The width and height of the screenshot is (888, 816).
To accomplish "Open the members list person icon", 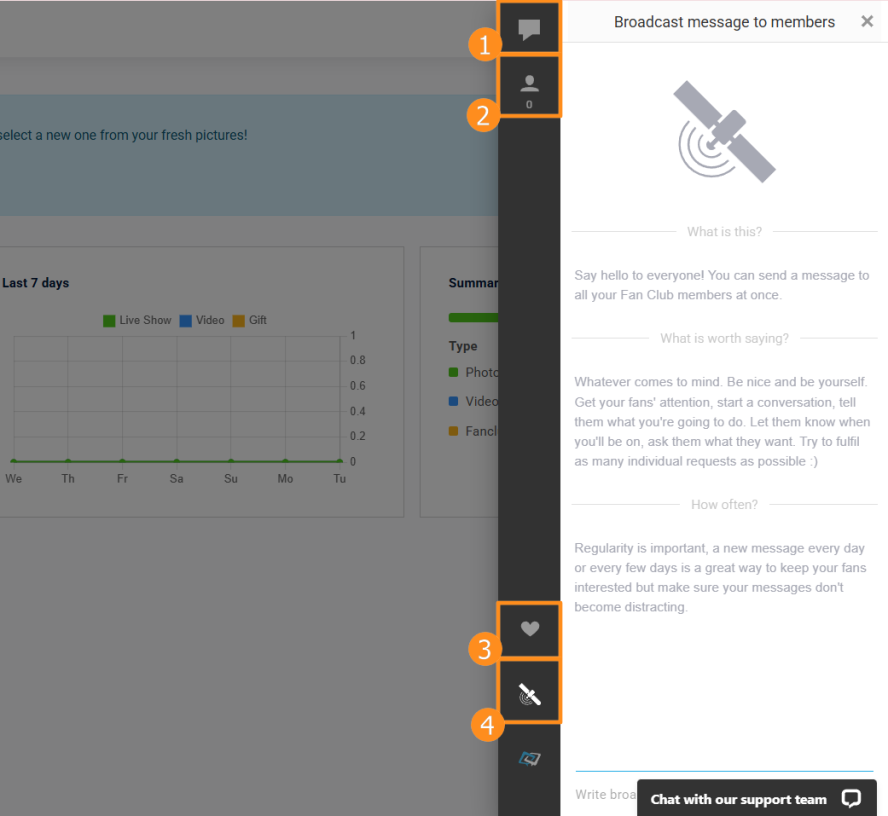I will pyautogui.click(x=529, y=87).
